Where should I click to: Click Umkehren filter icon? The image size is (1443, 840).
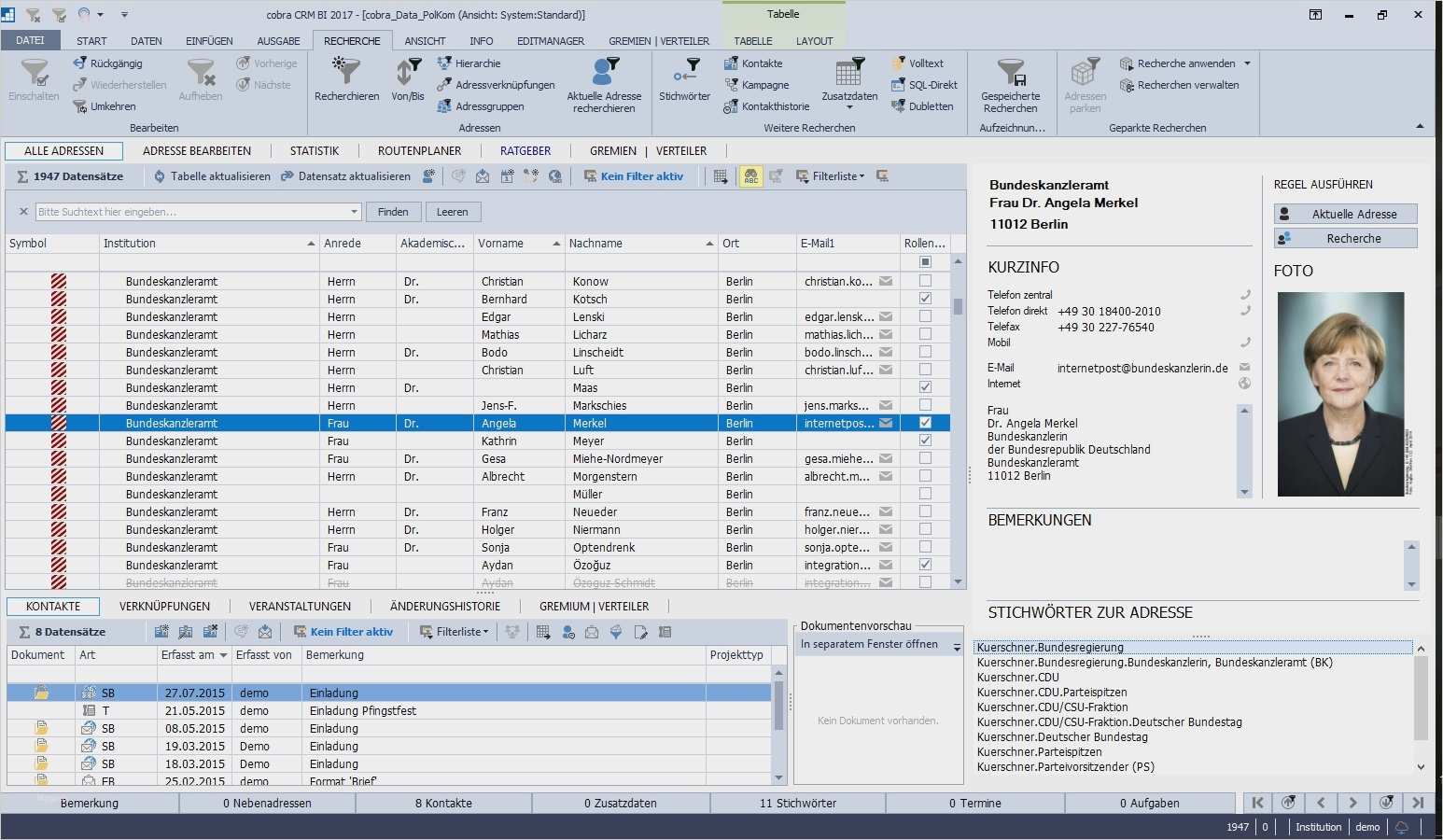pos(80,106)
